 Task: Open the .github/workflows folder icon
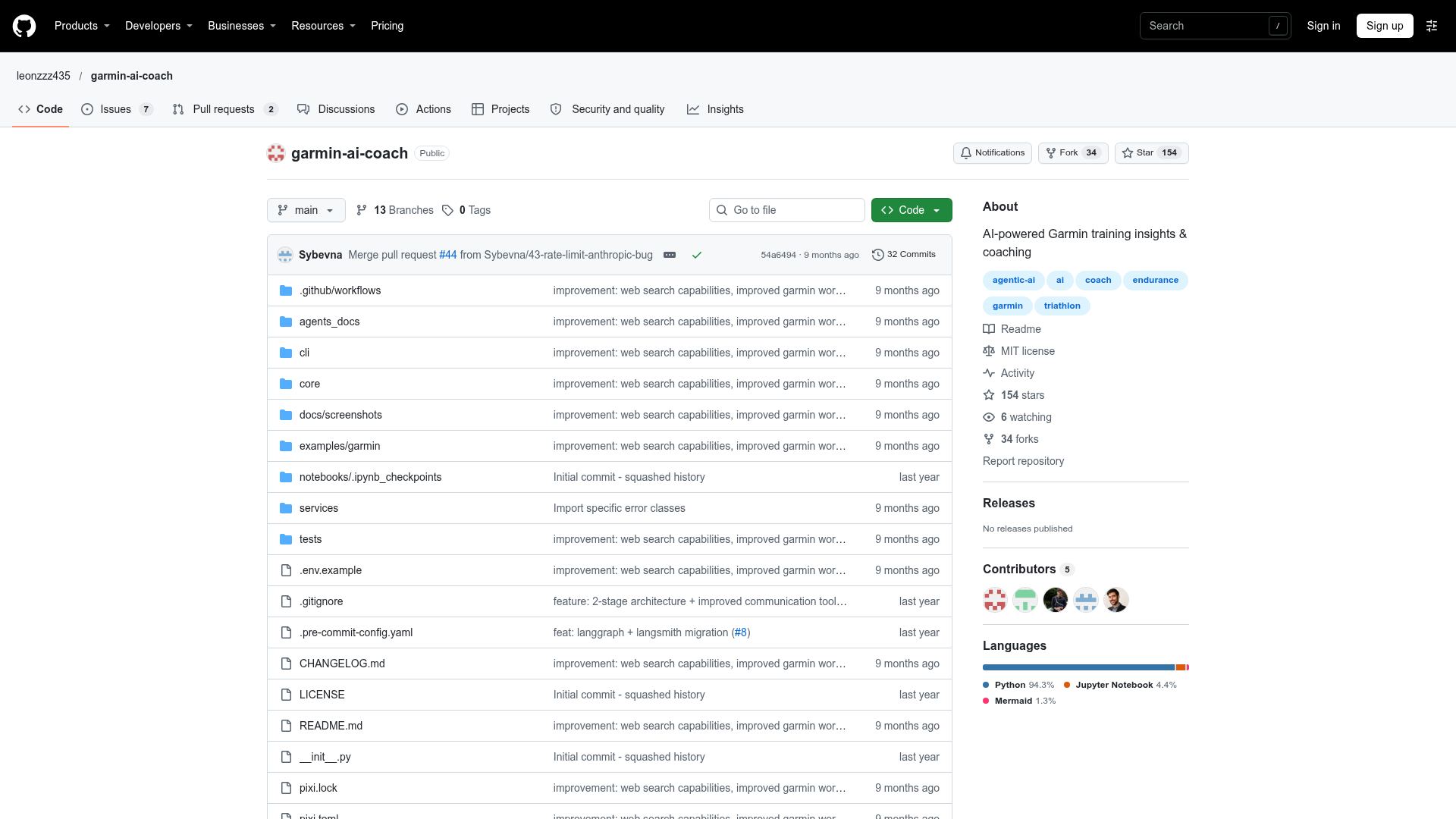(x=286, y=290)
